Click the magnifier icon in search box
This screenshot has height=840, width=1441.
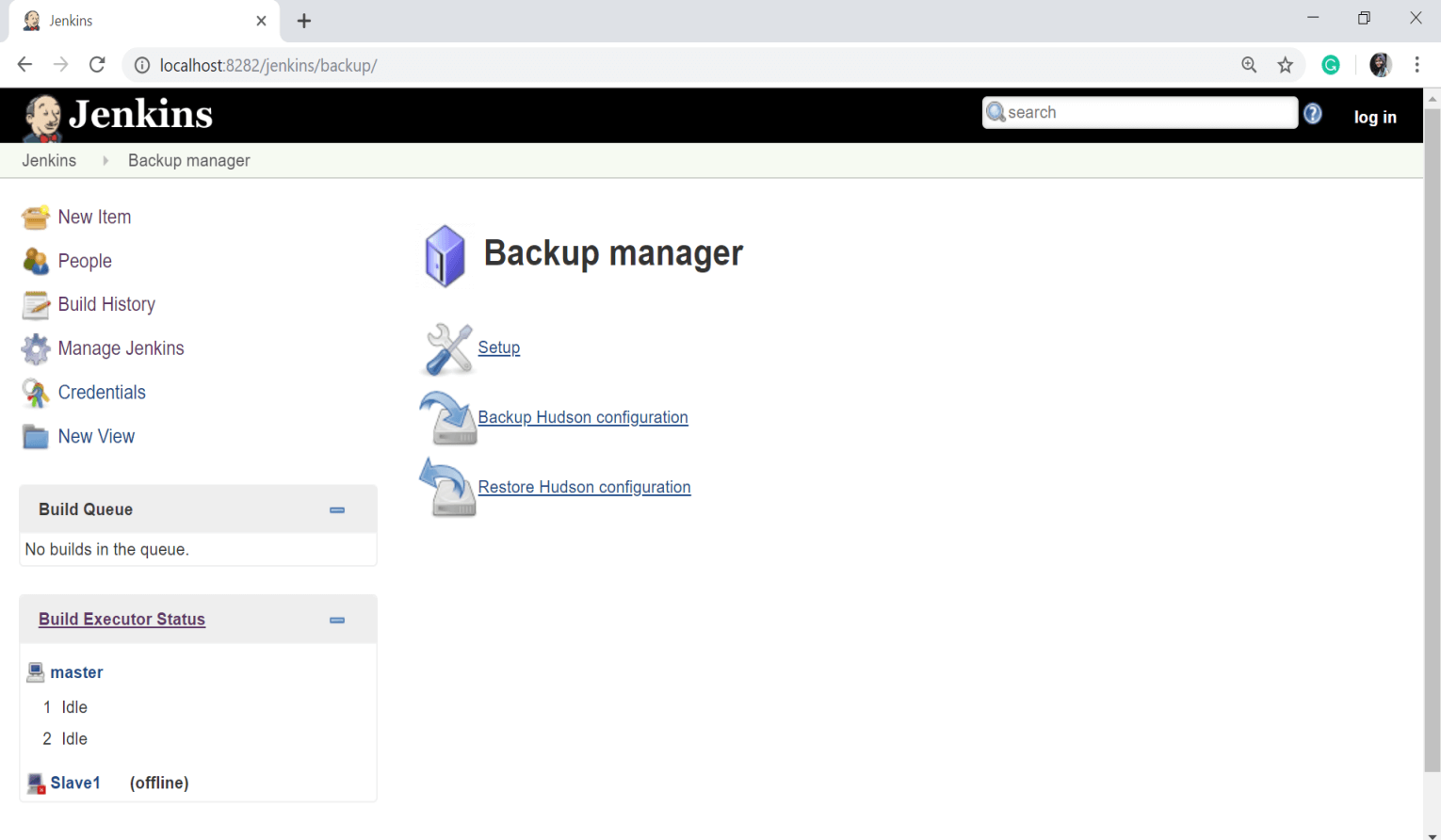pyautogui.click(x=996, y=112)
